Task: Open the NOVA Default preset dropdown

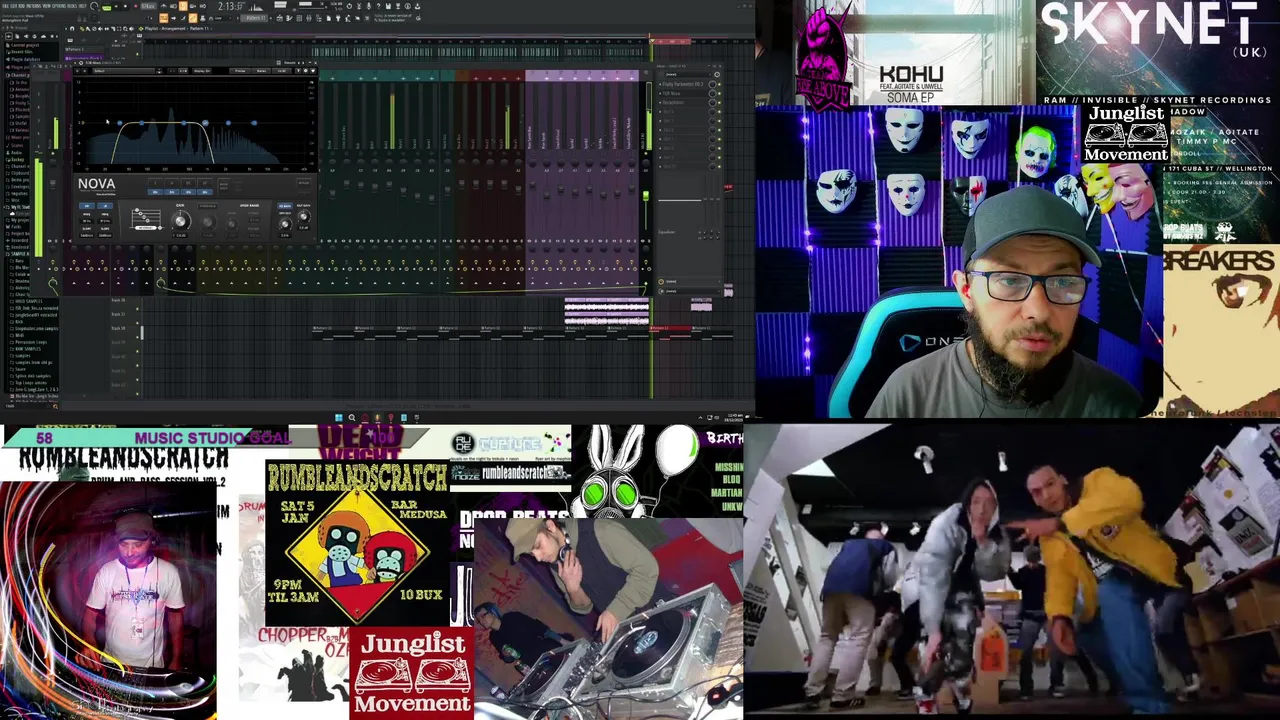Action: pyautogui.click(x=124, y=71)
